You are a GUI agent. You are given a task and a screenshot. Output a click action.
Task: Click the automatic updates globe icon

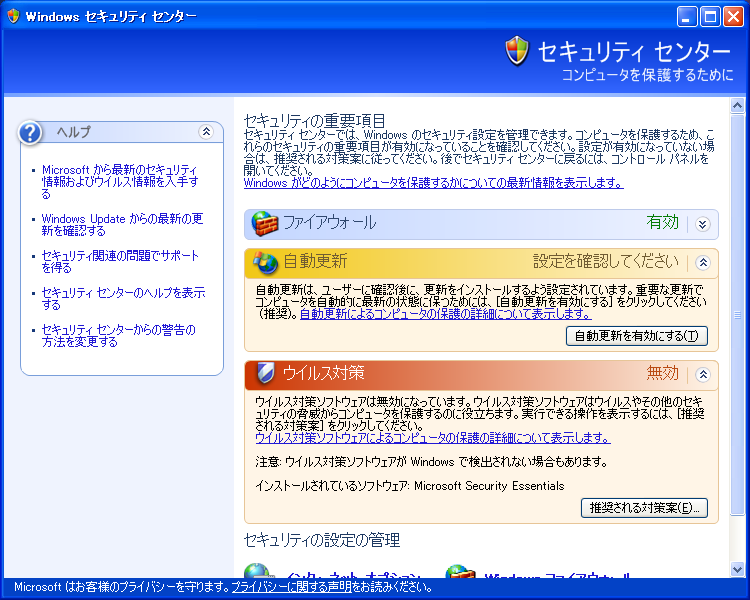(x=265, y=262)
